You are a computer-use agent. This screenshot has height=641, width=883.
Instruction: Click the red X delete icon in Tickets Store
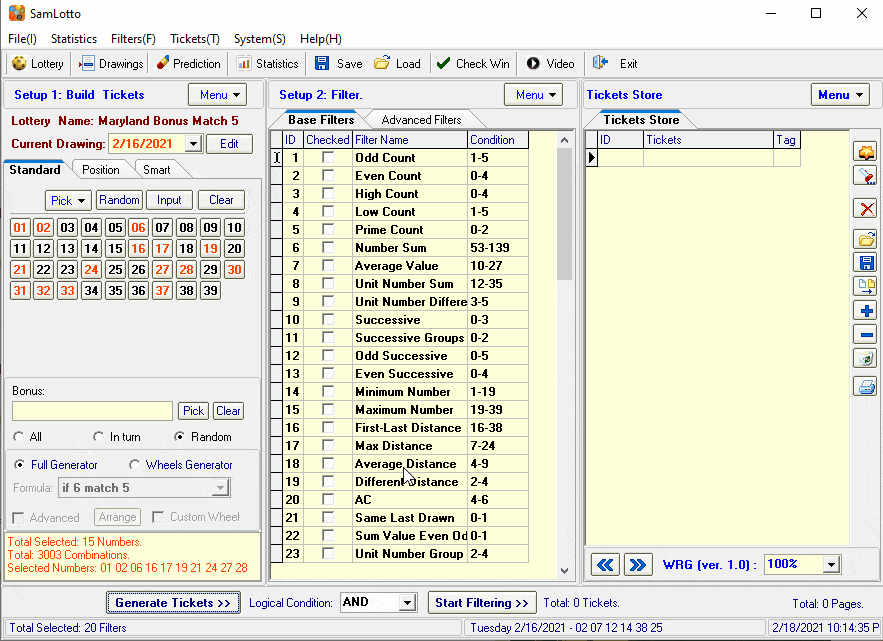click(x=866, y=209)
